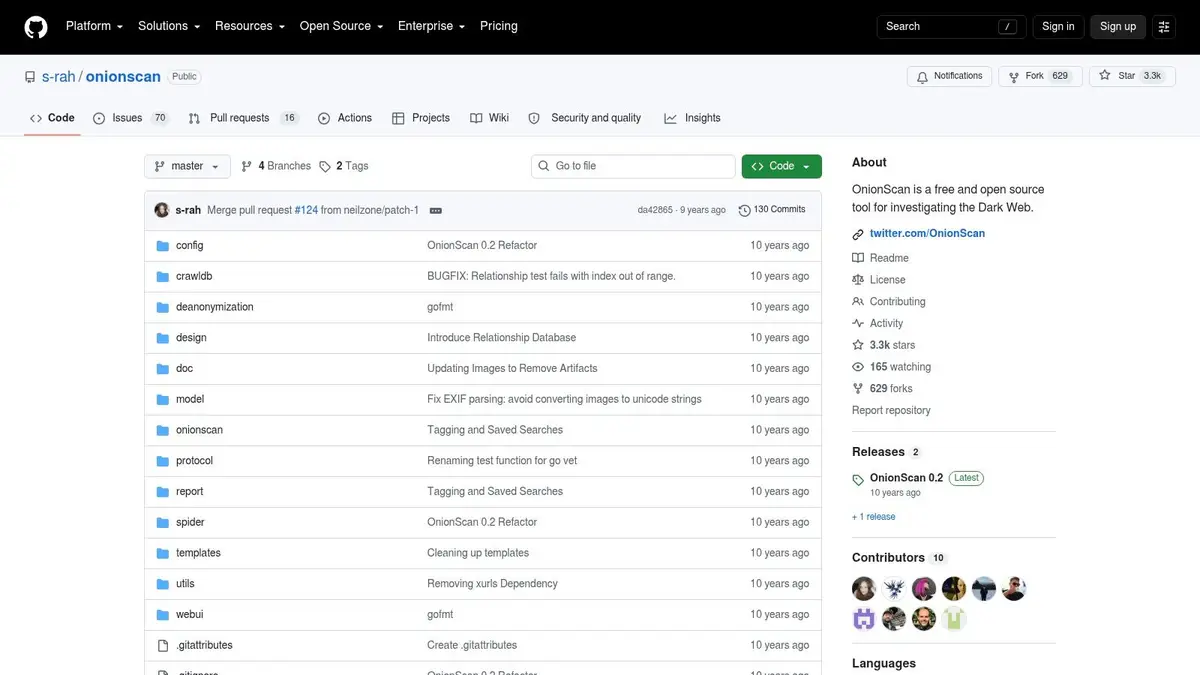Open the Enterprise dropdown menu
This screenshot has height=675, width=1200.
432,26
